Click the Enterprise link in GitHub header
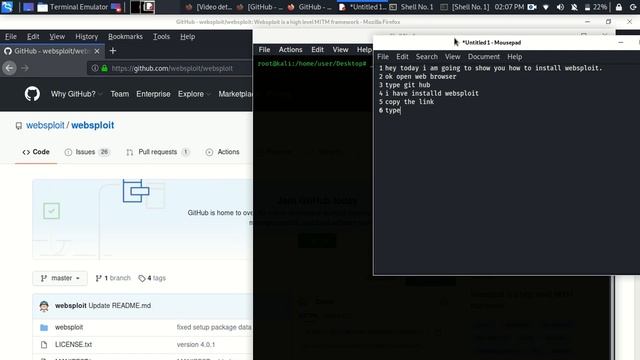The image size is (640, 360). tap(153, 94)
